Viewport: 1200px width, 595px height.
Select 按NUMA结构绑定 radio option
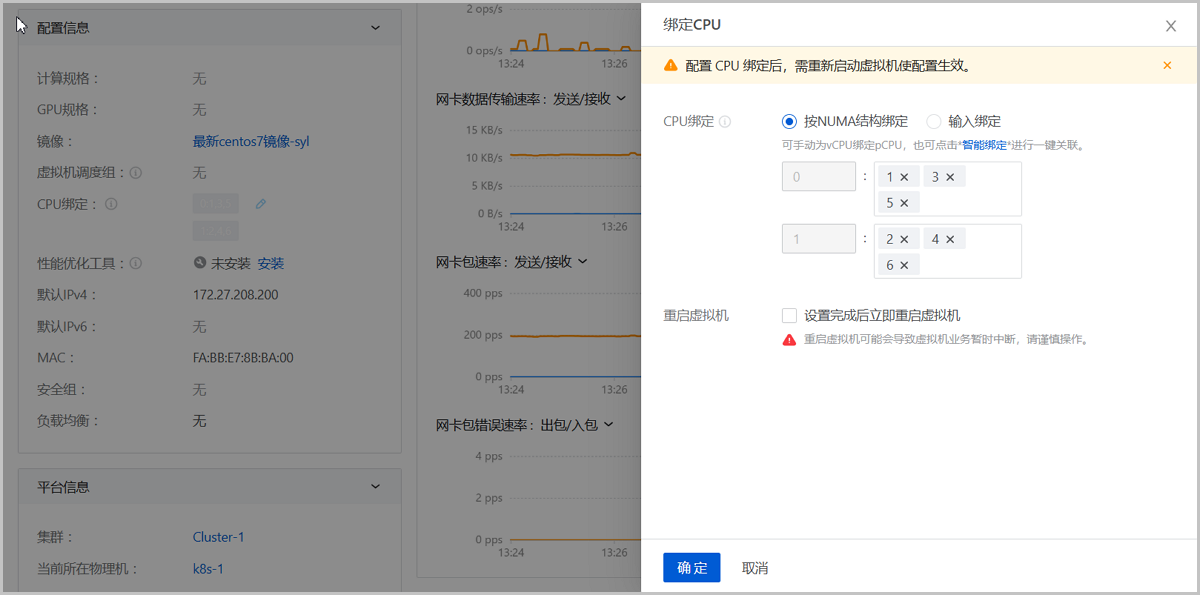click(789, 122)
